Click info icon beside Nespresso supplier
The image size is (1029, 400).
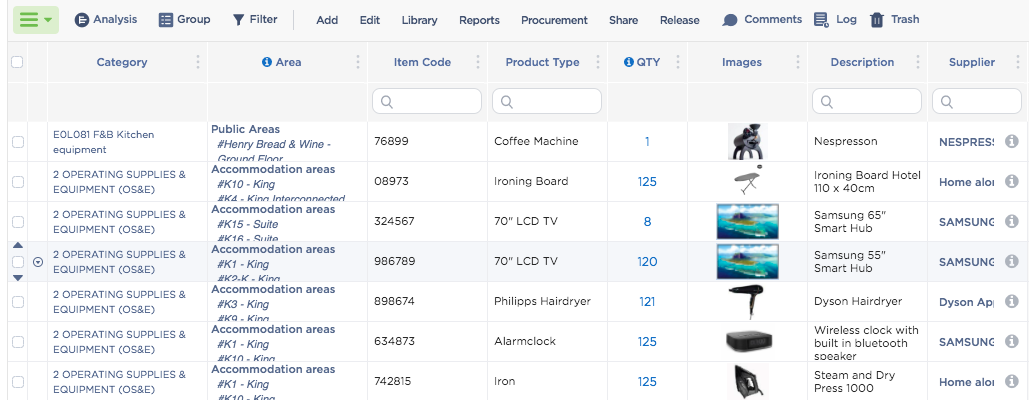1011,142
